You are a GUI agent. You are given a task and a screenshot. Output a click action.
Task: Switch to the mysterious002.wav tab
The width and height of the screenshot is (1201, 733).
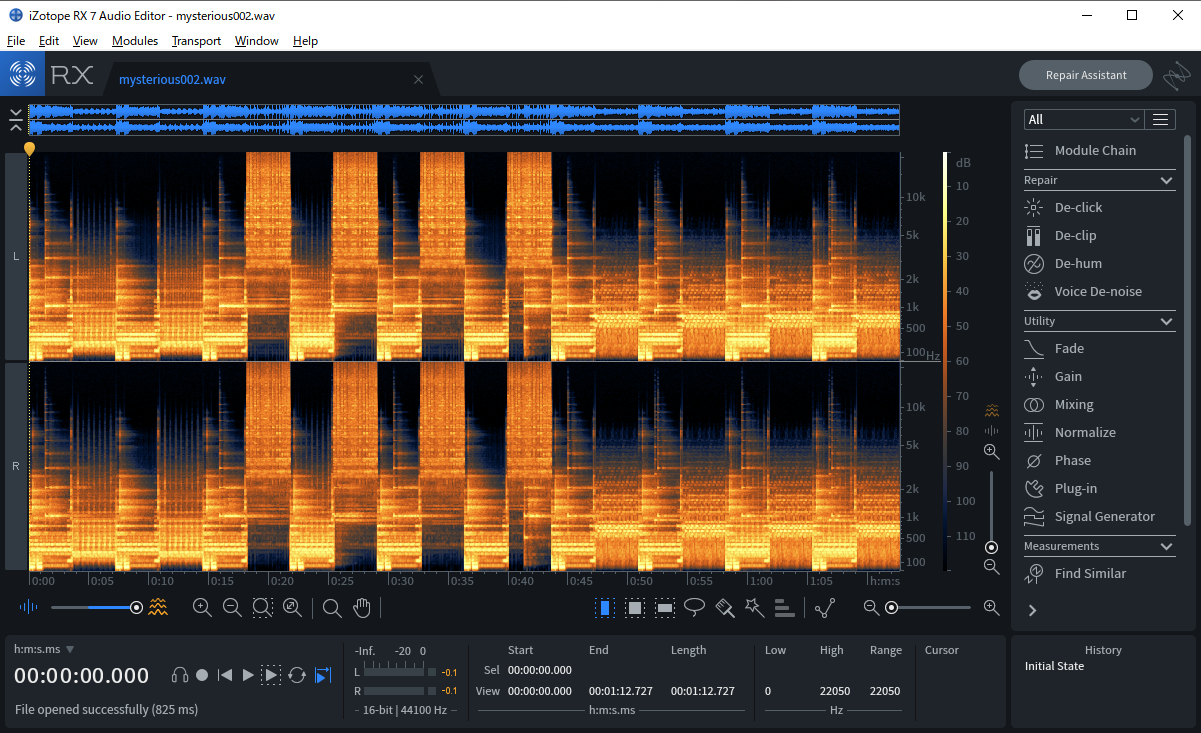tap(172, 79)
